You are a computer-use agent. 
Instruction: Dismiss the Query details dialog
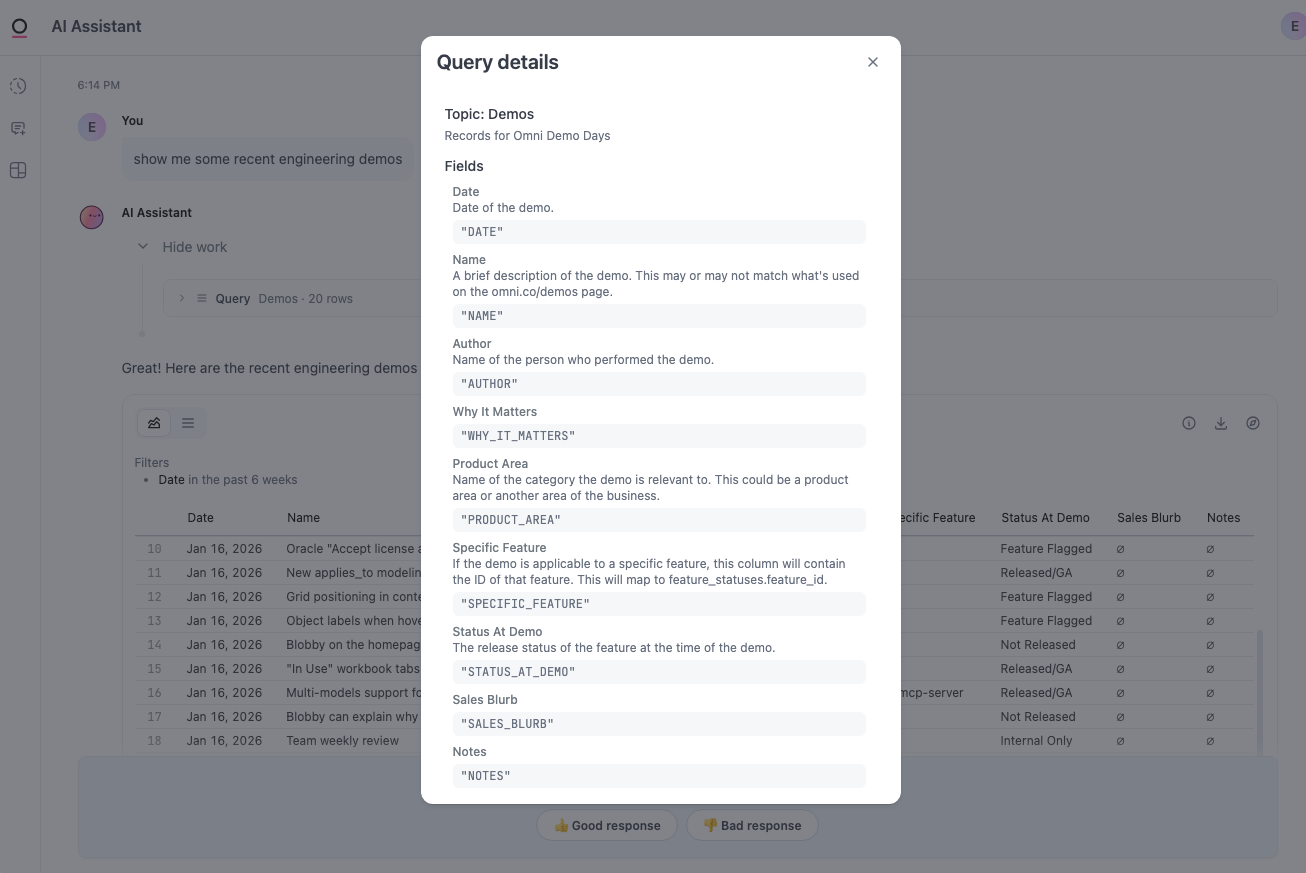(872, 61)
